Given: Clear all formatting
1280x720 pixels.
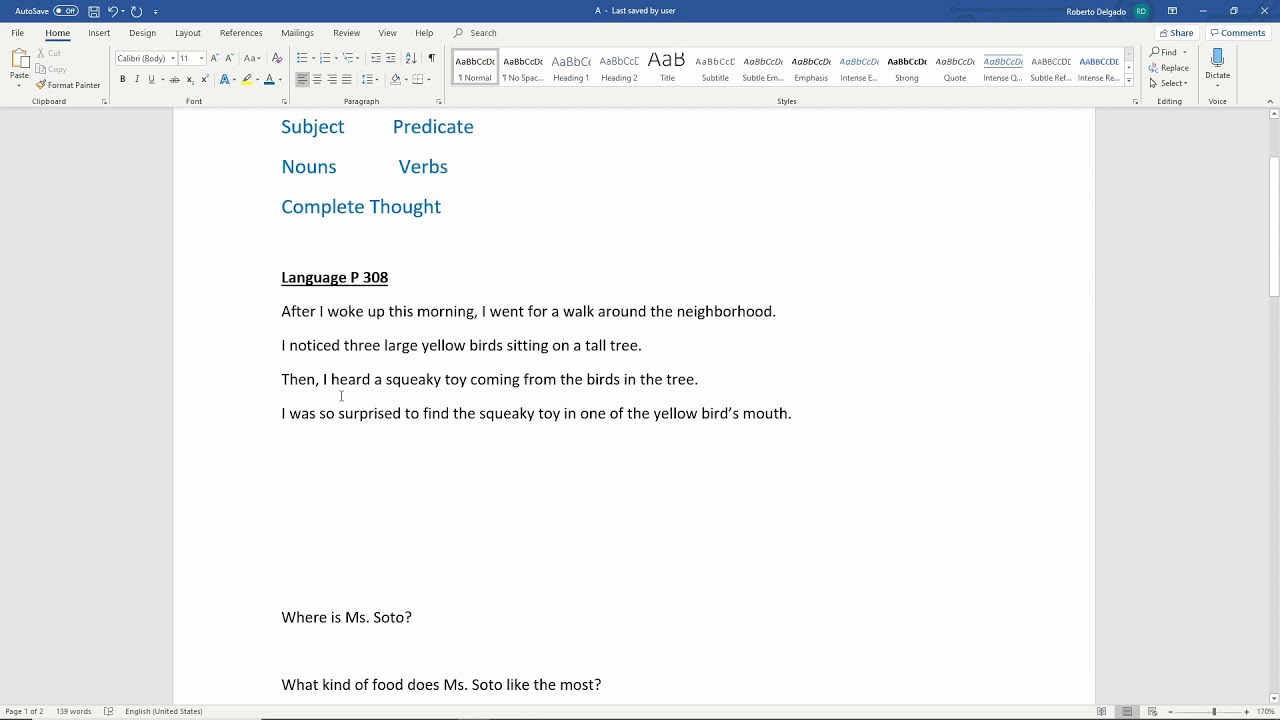Looking at the screenshot, I should pyautogui.click(x=277, y=58).
